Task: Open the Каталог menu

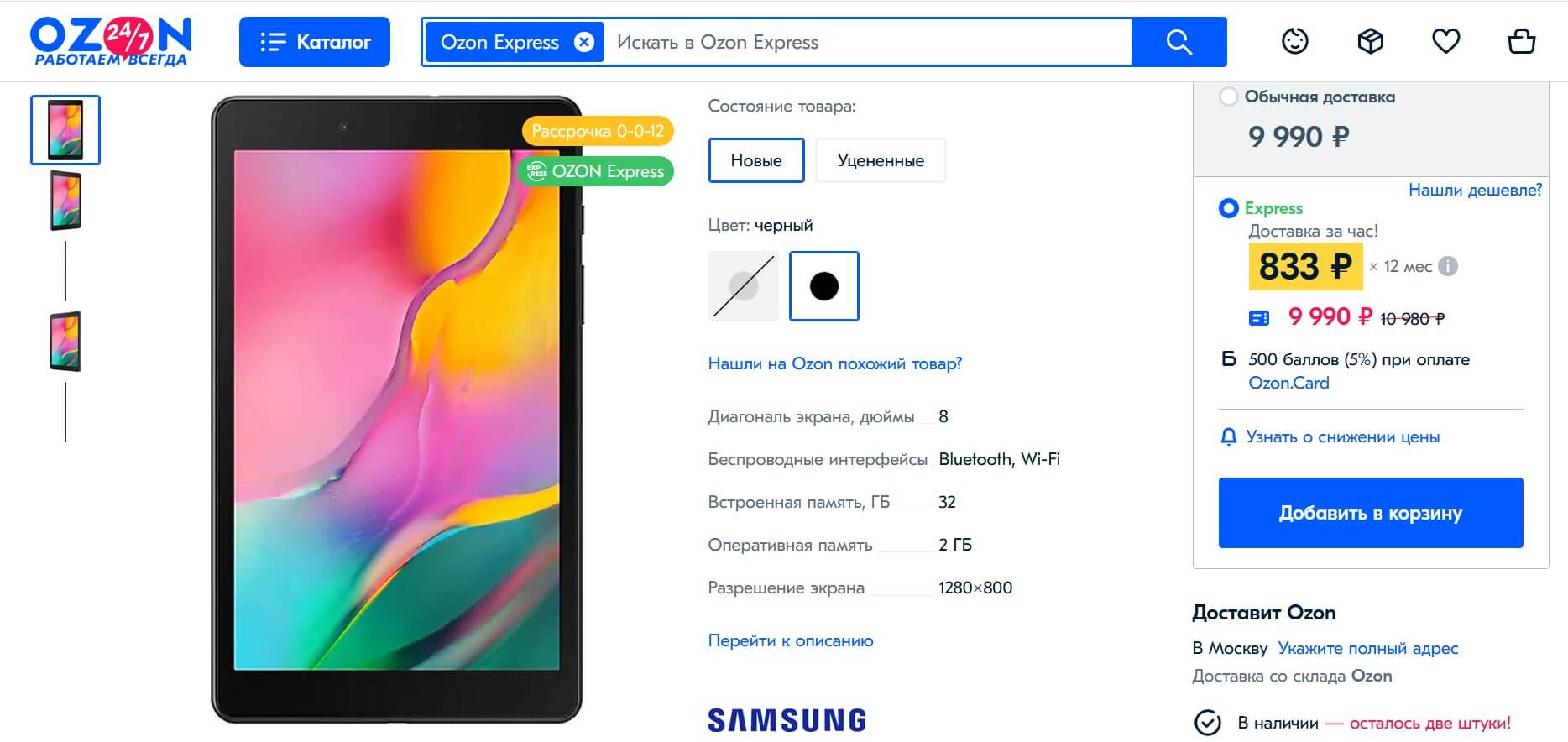Action: pyautogui.click(x=315, y=42)
